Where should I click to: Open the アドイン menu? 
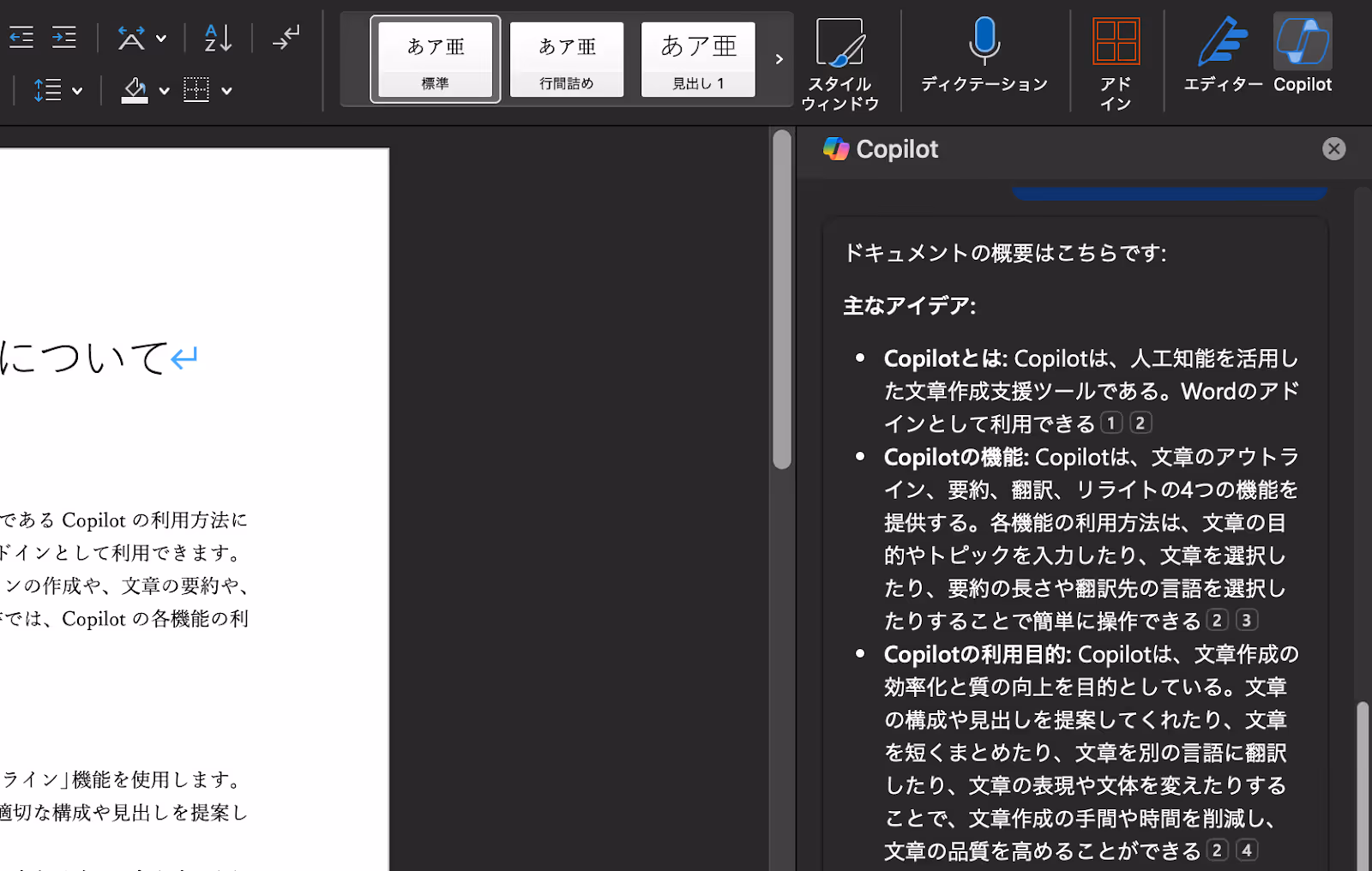(x=1116, y=64)
